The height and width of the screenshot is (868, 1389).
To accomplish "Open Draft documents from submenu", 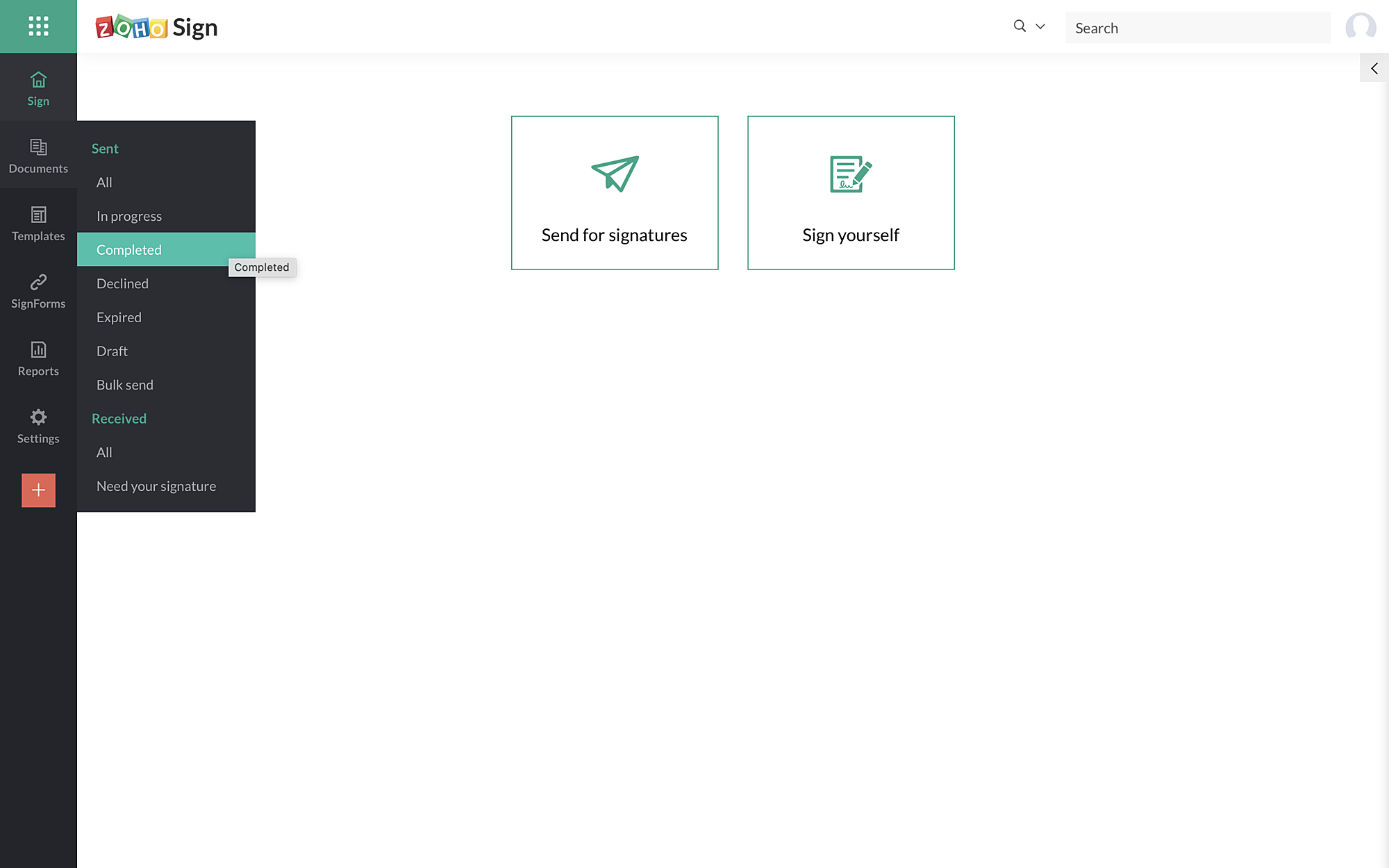I will [112, 351].
